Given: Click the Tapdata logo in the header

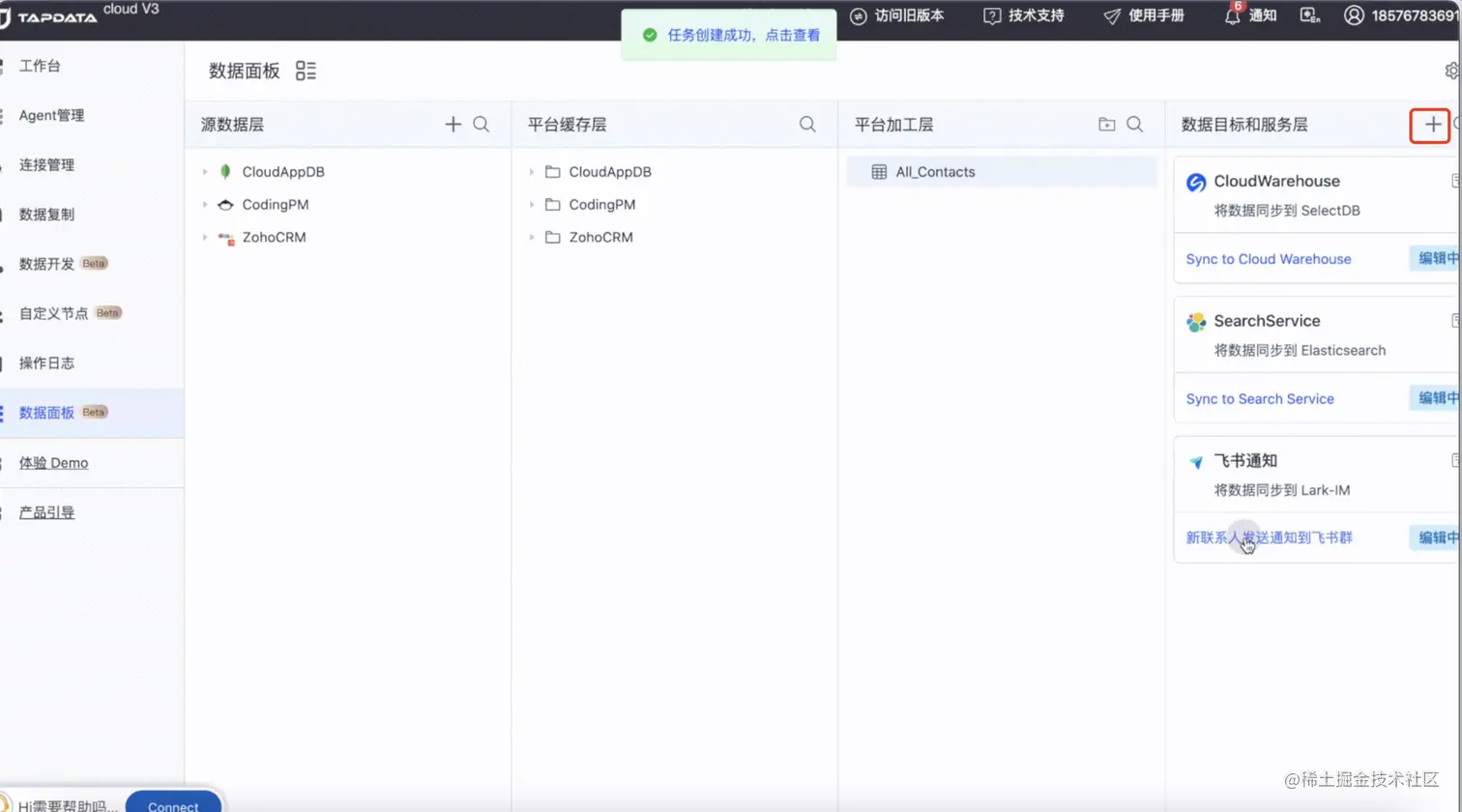Looking at the screenshot, I should [x=49, y=16].
